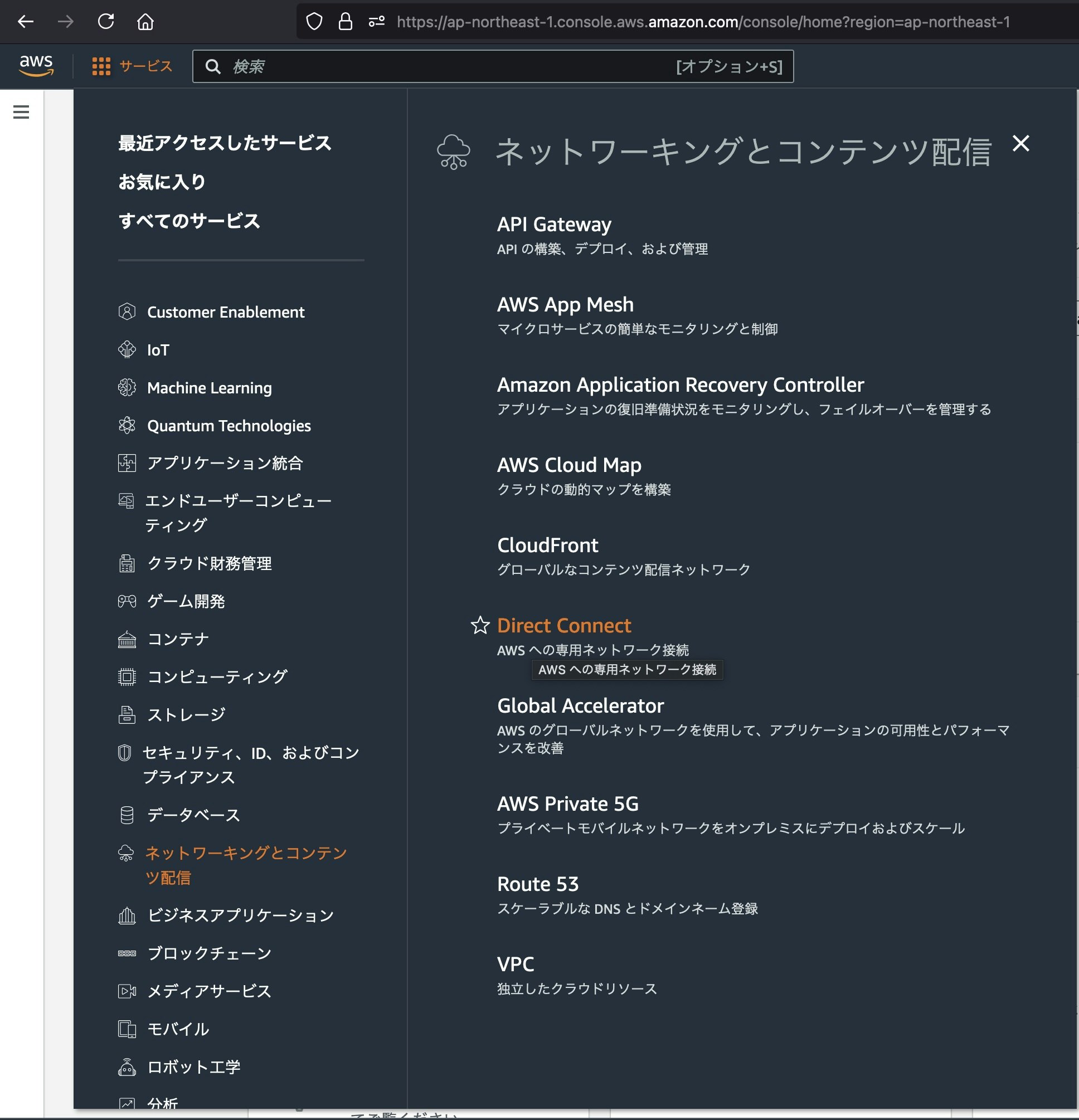Click the 検索 search input field
1079x1120 pixels.
pyautogui.click(x=446, y=67)
